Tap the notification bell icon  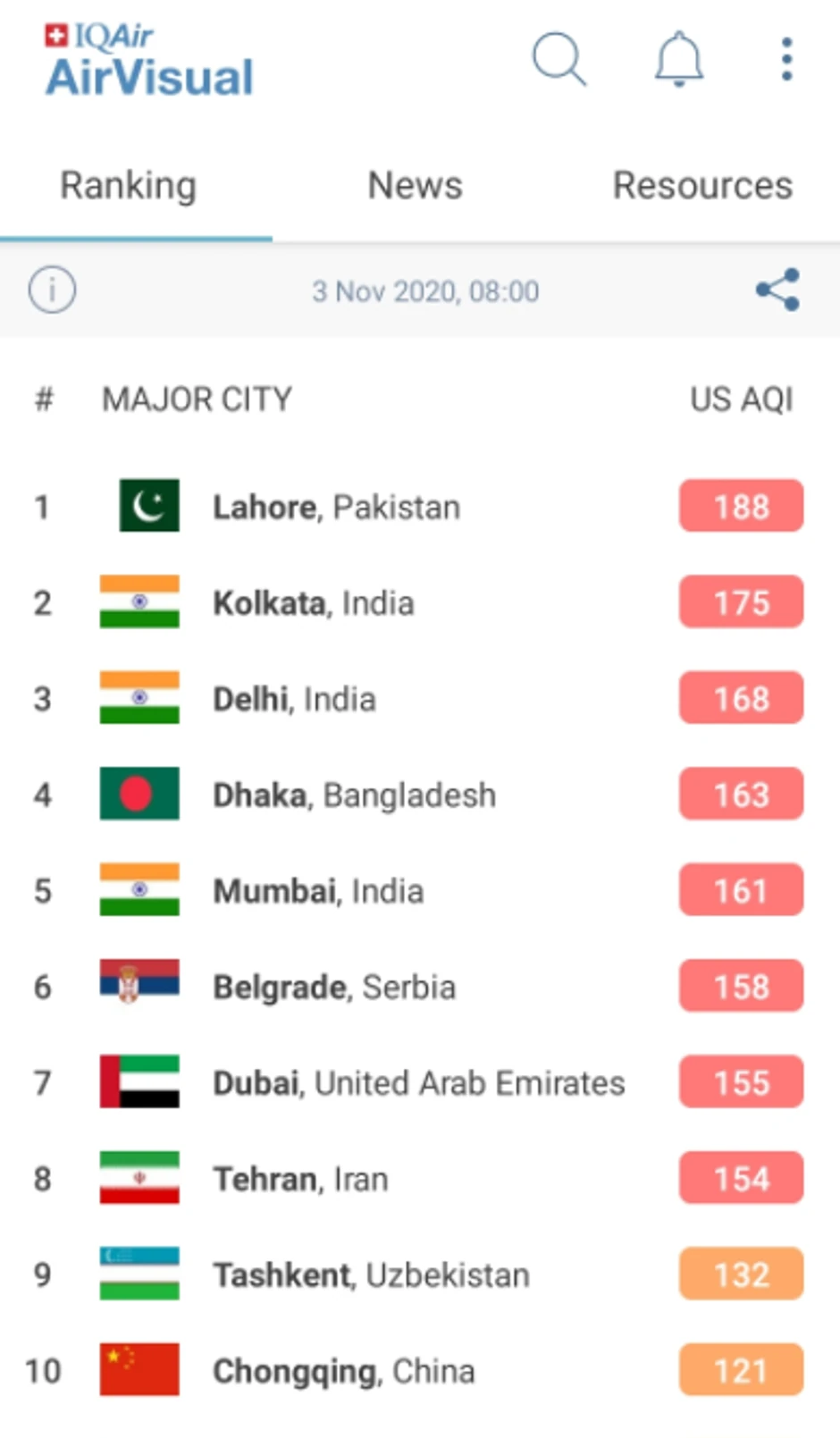click(679, 60)
